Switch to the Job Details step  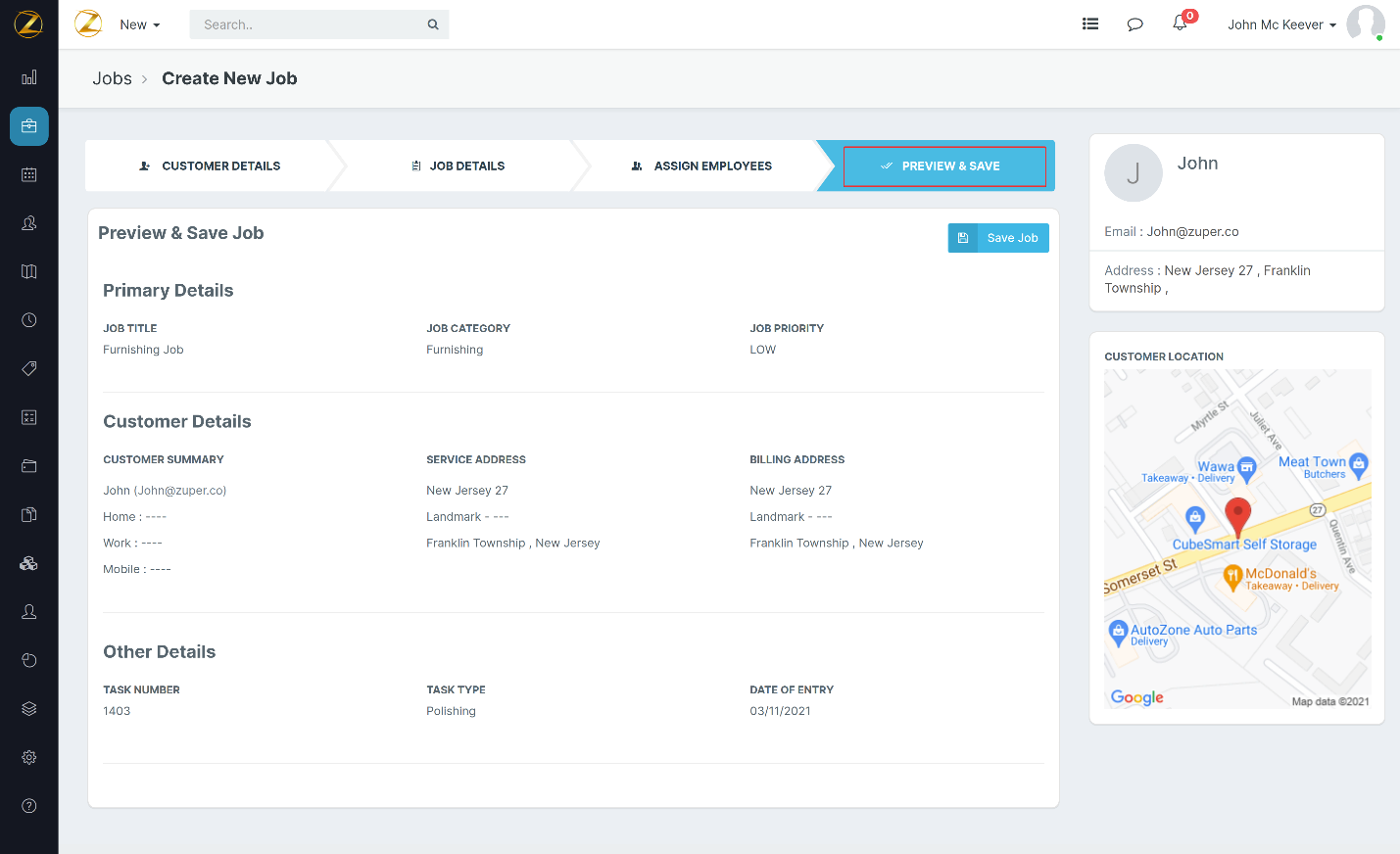(458, 166)
